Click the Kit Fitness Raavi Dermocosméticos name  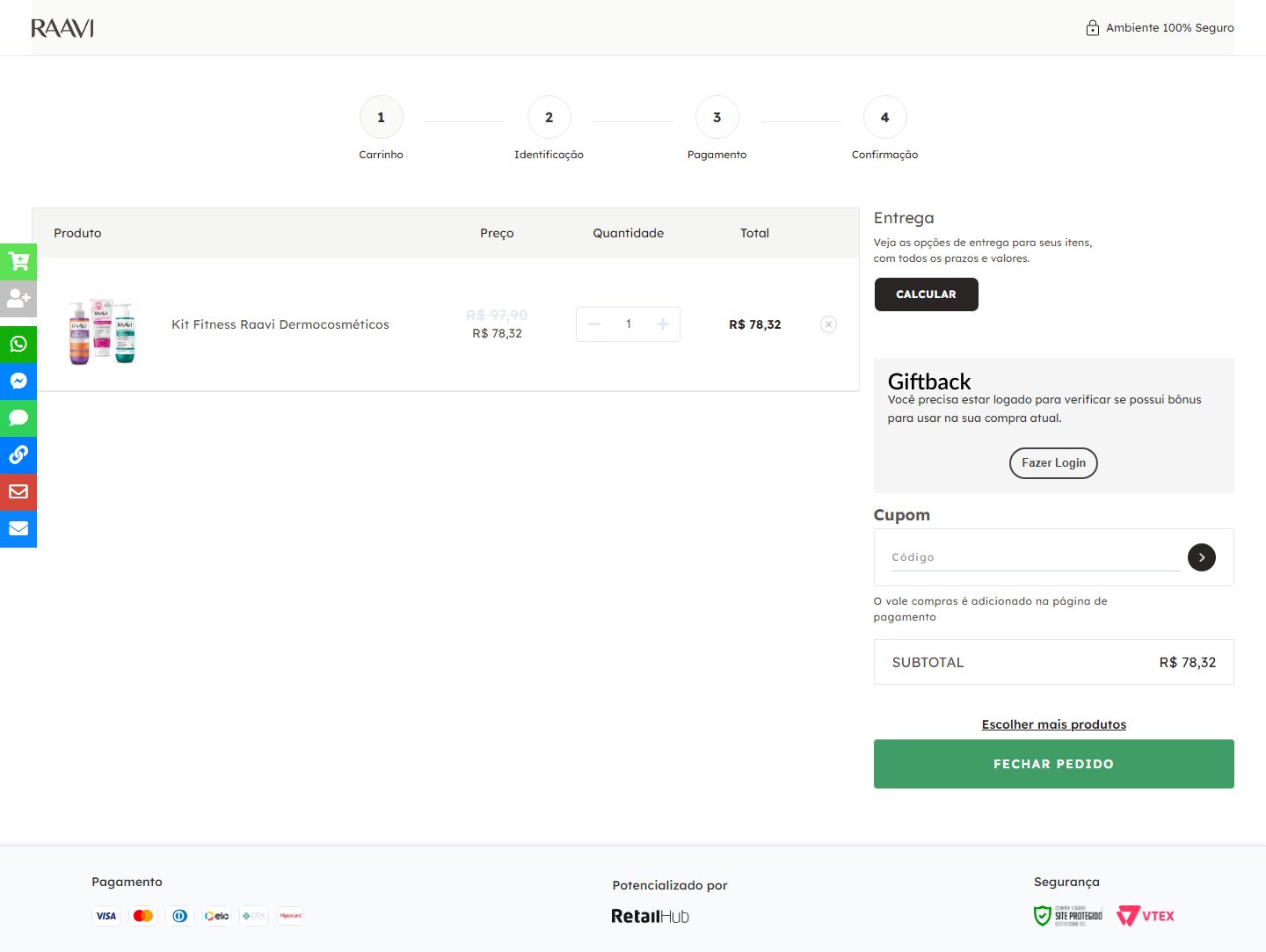click(280, 324)
